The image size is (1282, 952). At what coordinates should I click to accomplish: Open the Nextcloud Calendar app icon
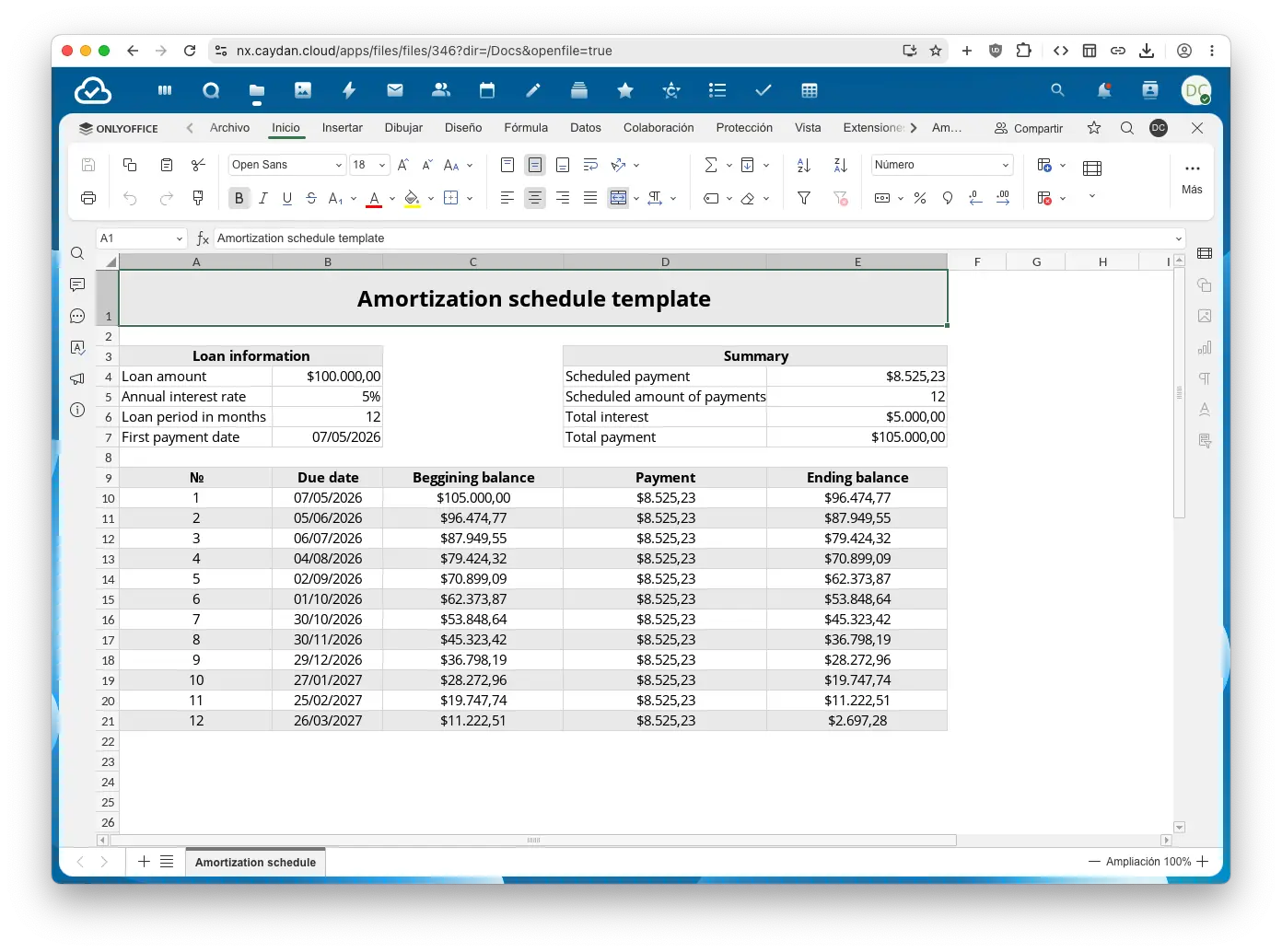coord(487,90)
